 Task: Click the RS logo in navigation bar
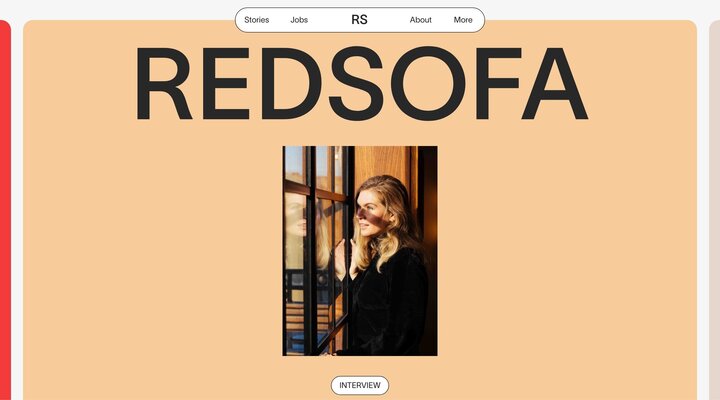[359, 20]
